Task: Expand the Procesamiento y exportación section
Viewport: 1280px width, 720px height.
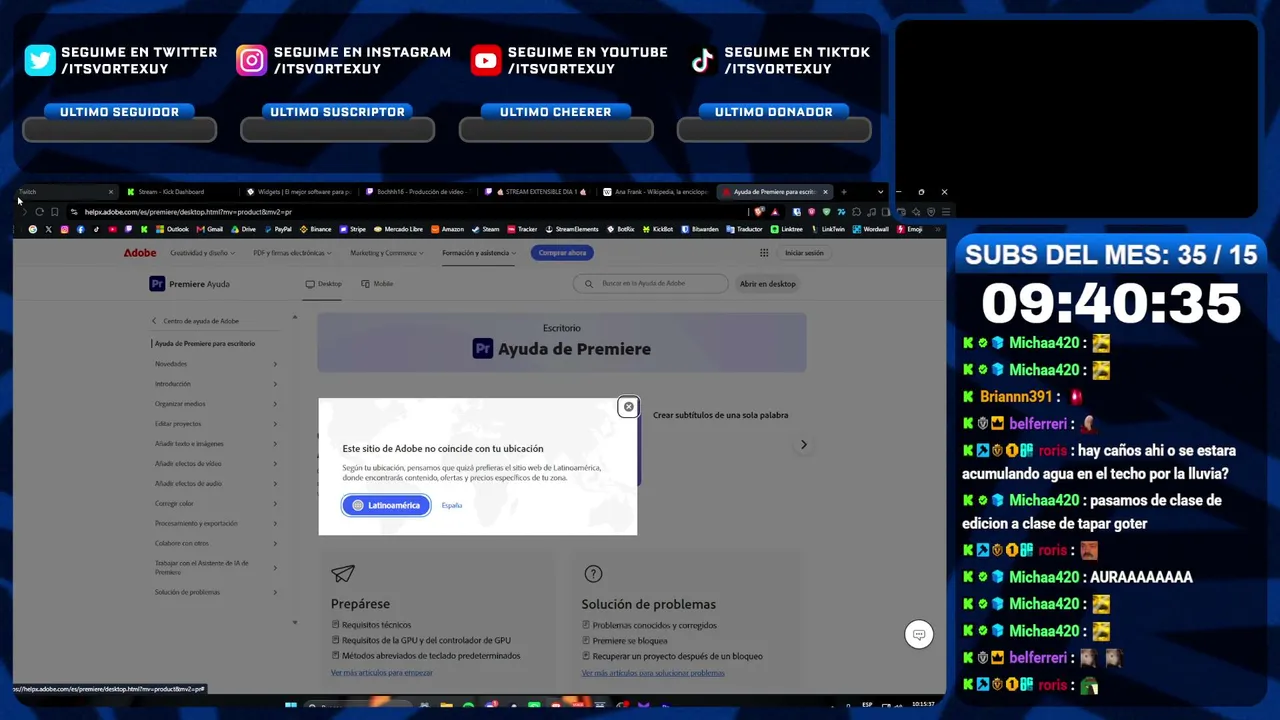Action: pyautogui.click(x=216, y=524)
